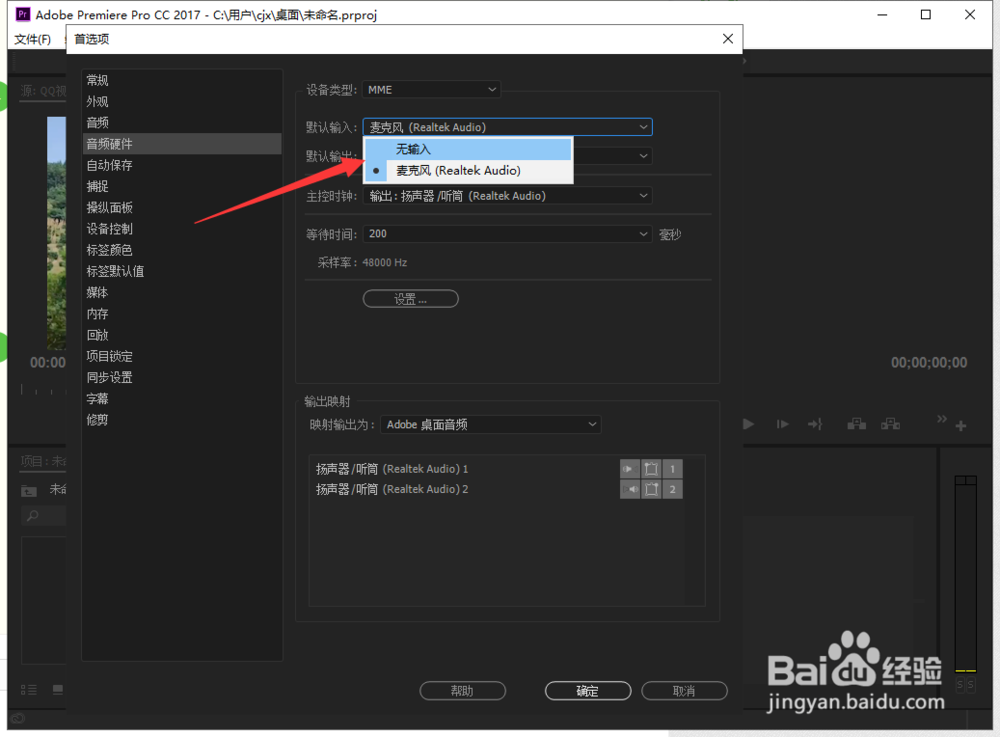Open the 设备类型 MME dropdown
Viewport: 1000px width, 737px height.
coord(431,90)
